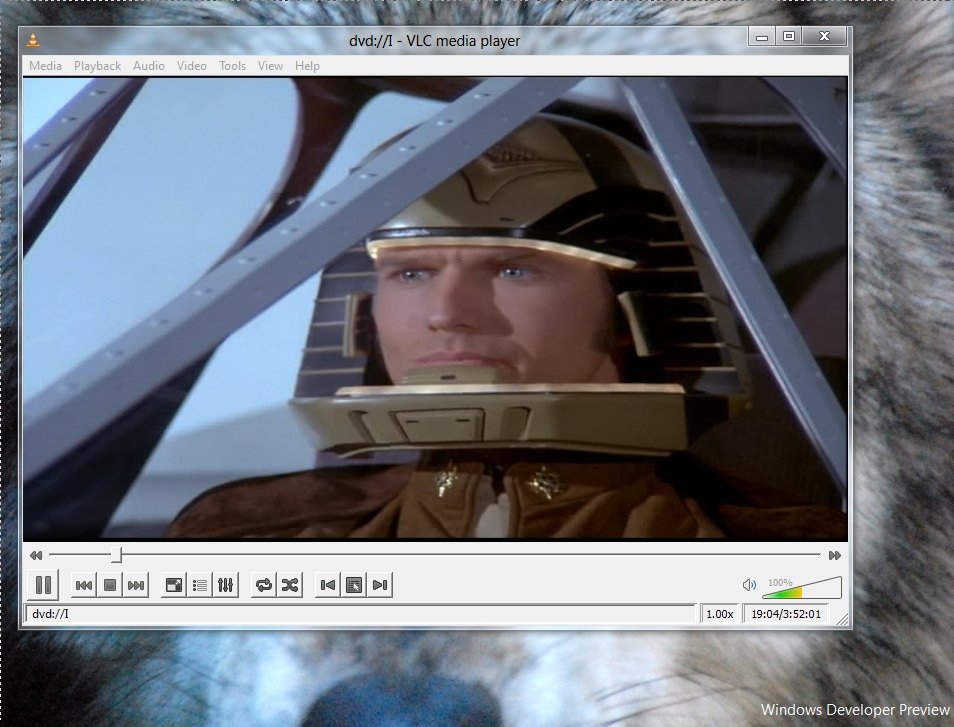Go to previous DVD title
Screen dimensions: 954x727
click(x=328, y=585)
